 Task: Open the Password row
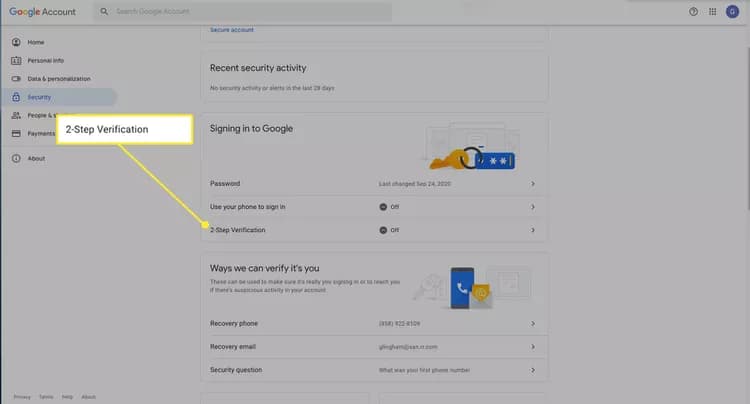point(374,184)
